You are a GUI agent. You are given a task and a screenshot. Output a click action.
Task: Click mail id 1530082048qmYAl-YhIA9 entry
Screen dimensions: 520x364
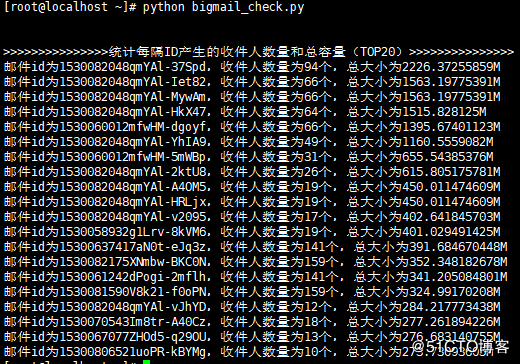click(x=248, y=142)
